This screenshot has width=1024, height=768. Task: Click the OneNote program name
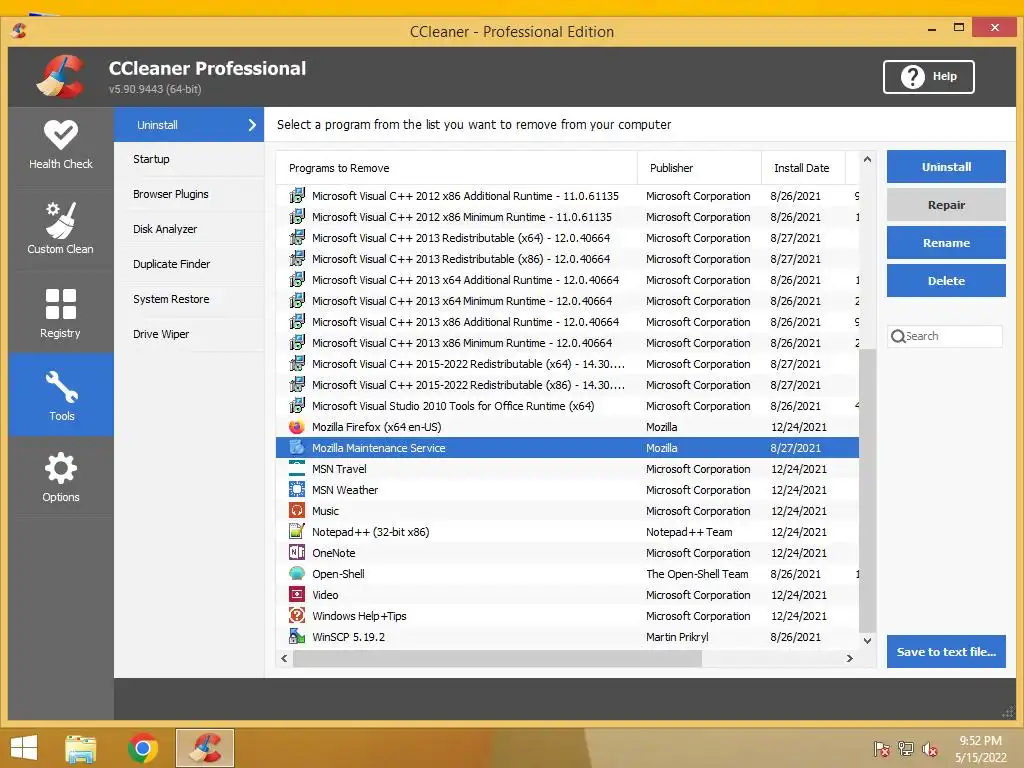(334, 553)
